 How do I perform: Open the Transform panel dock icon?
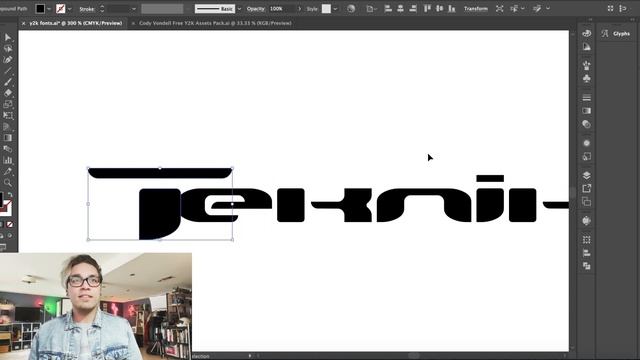587,240
